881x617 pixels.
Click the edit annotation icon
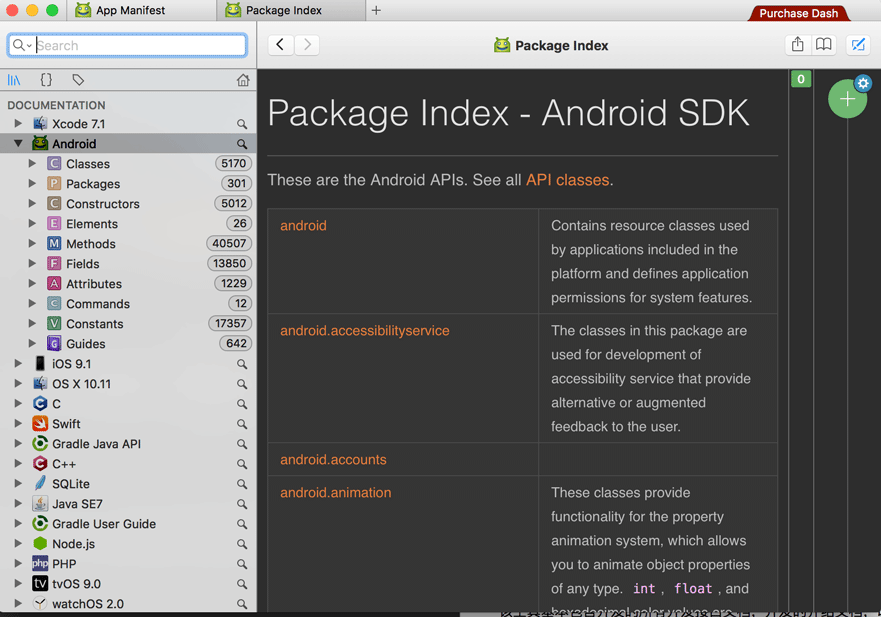pyautogui.click(x=858, y=45)
